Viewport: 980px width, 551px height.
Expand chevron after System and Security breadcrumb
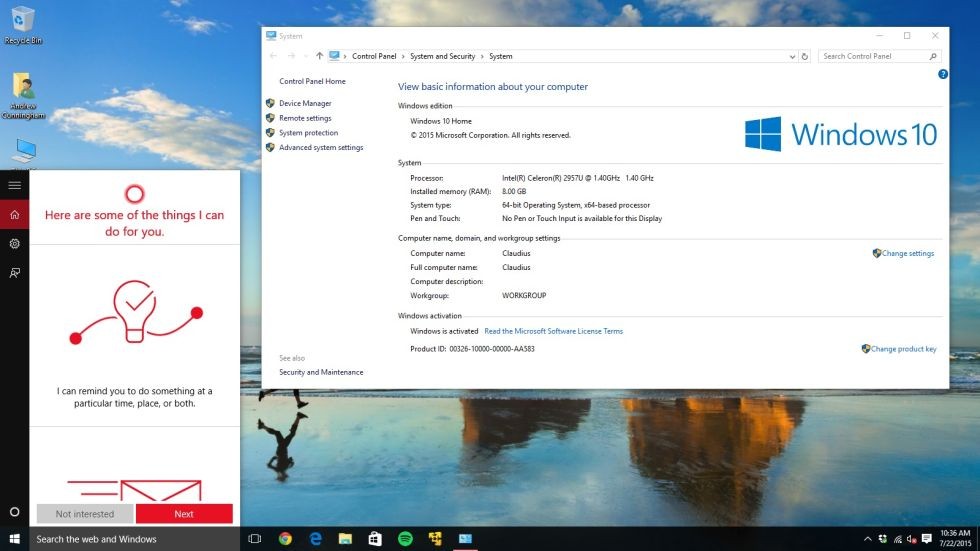click(482, 56)
